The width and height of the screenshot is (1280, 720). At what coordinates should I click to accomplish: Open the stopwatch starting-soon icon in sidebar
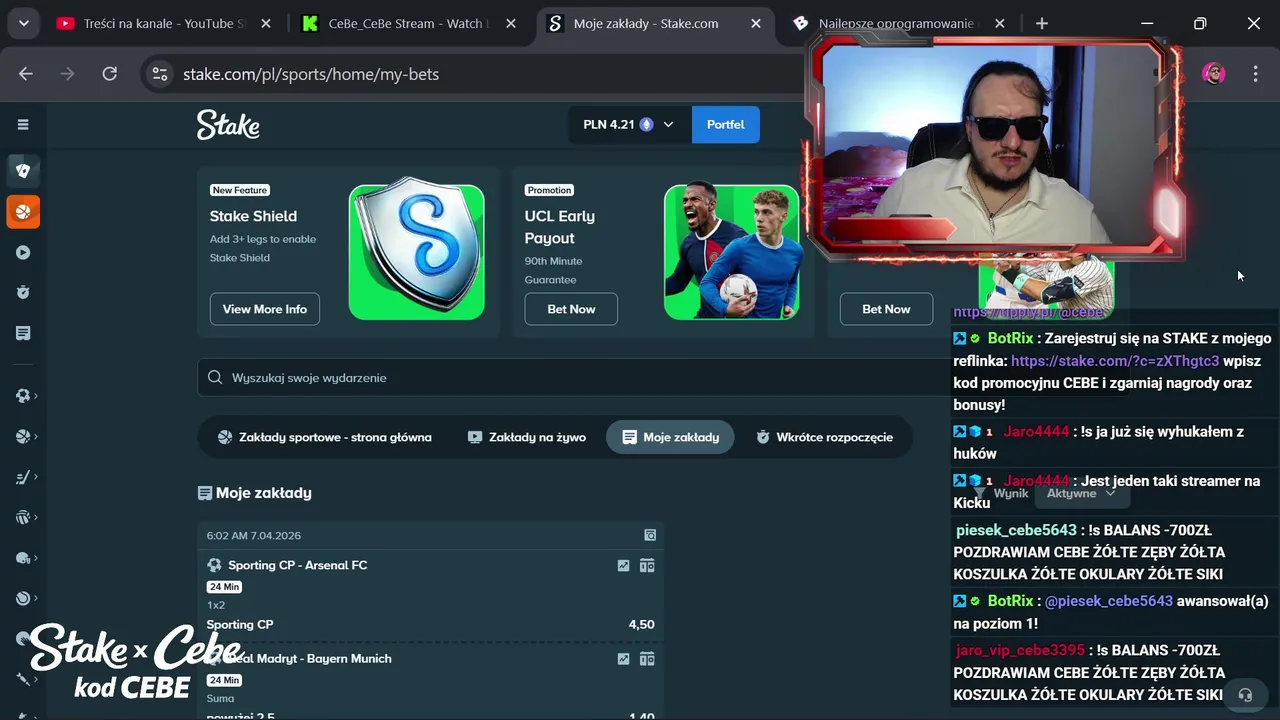click(x=23, y=293)
